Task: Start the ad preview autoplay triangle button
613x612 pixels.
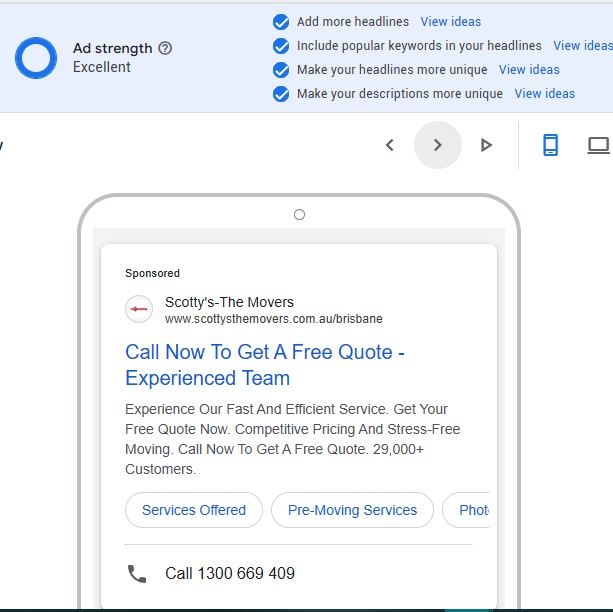Action: (x=486, y=145)
